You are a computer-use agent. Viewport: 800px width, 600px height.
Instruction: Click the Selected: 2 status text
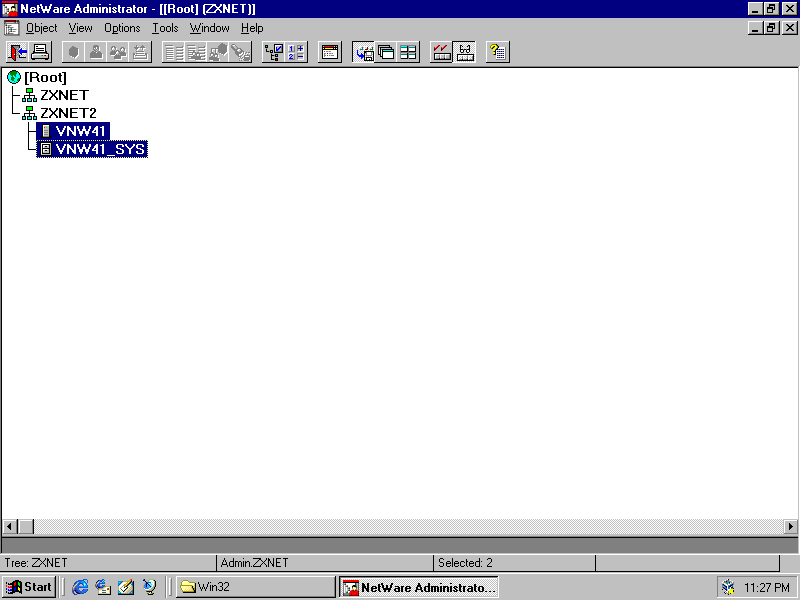click(x=465, y=563)
